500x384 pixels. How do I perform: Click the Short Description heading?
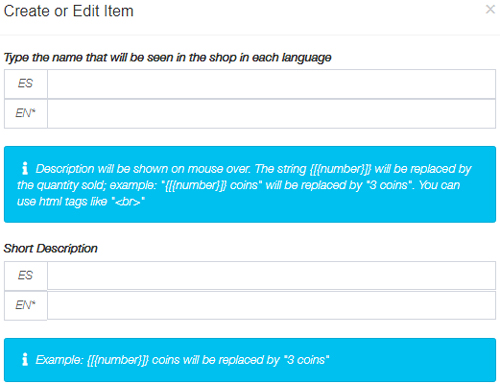[x=50, y=248]
